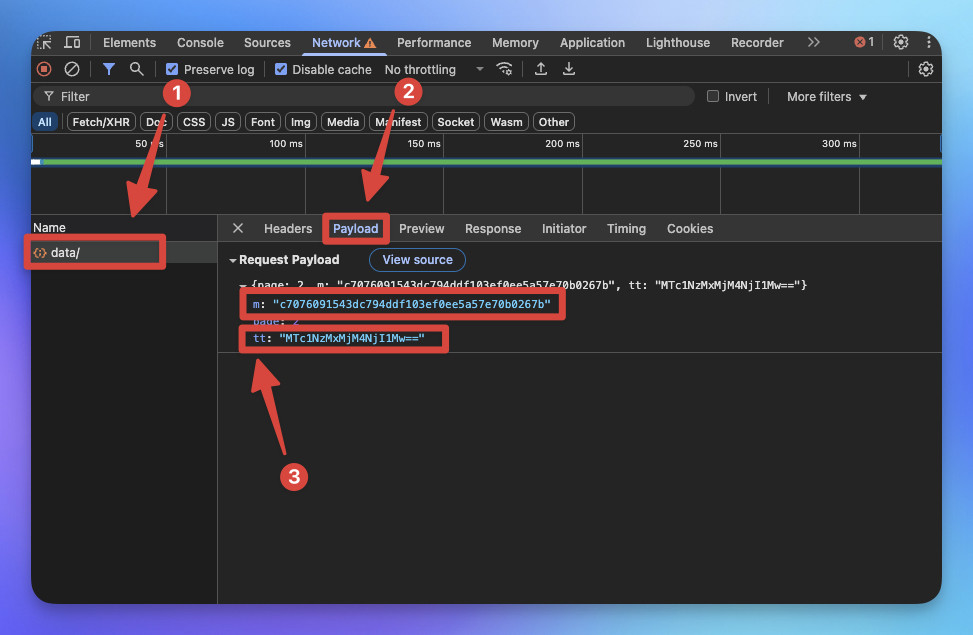
Task: Filter by Img requests
Action: tap(300, 122)
